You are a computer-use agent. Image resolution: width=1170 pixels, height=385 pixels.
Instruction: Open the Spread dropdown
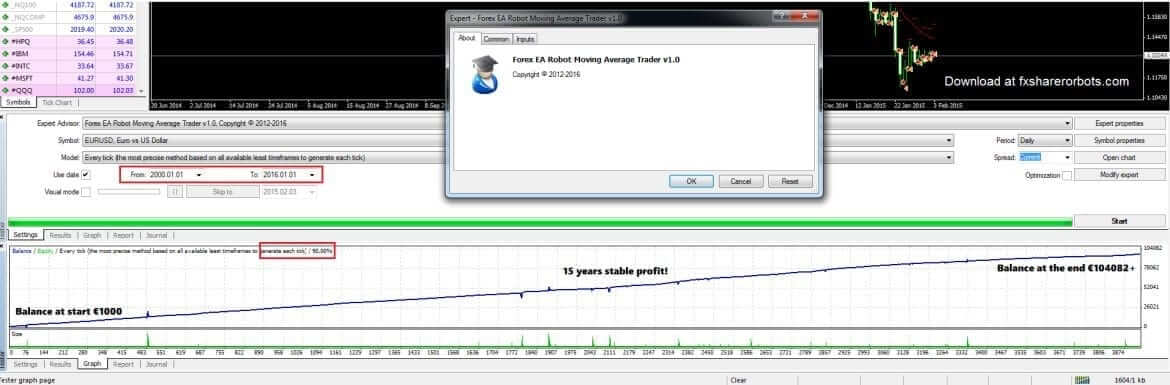tap(1045, 157)
